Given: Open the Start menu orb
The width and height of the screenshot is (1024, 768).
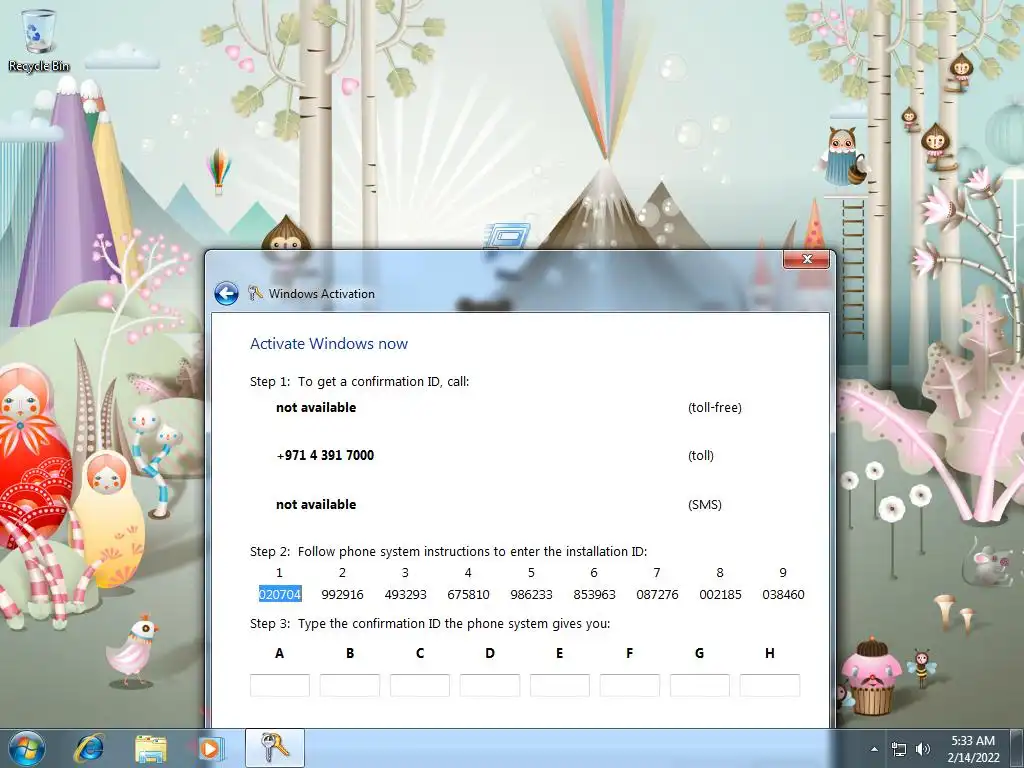Looking at the screenshot, I should [x=27, y=748].
